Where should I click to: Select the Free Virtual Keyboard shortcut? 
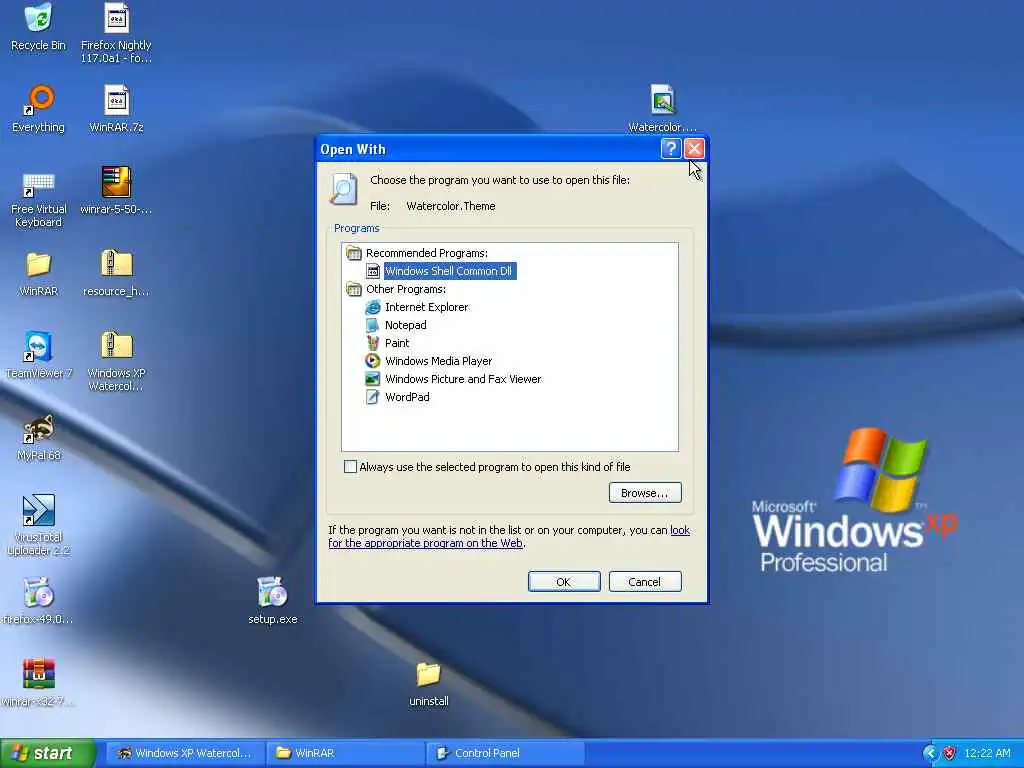(38, 183)
